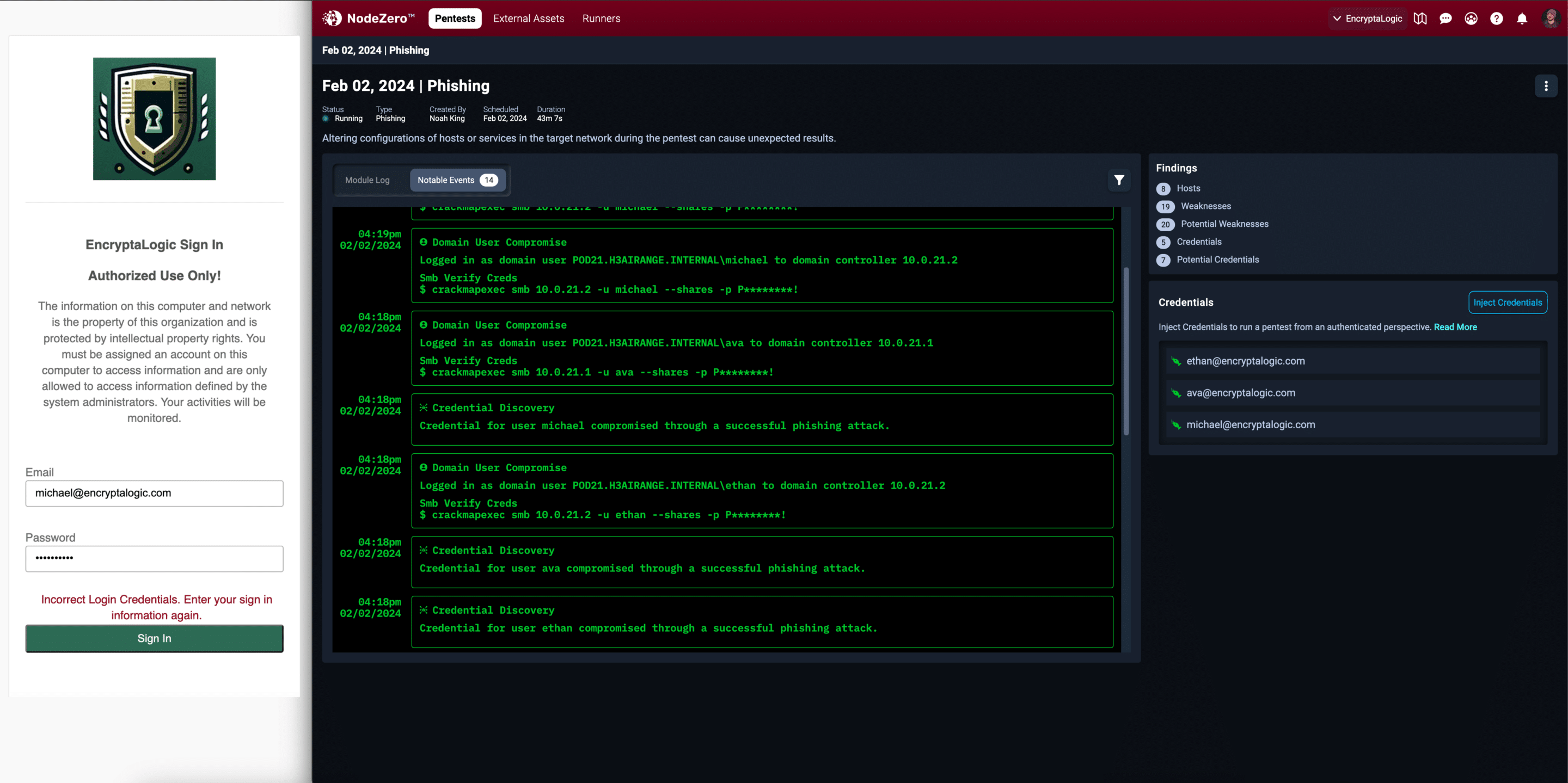Switch to the Module Log tab
The height and width of the screenshot is (783, 1568).
[367, 180]
